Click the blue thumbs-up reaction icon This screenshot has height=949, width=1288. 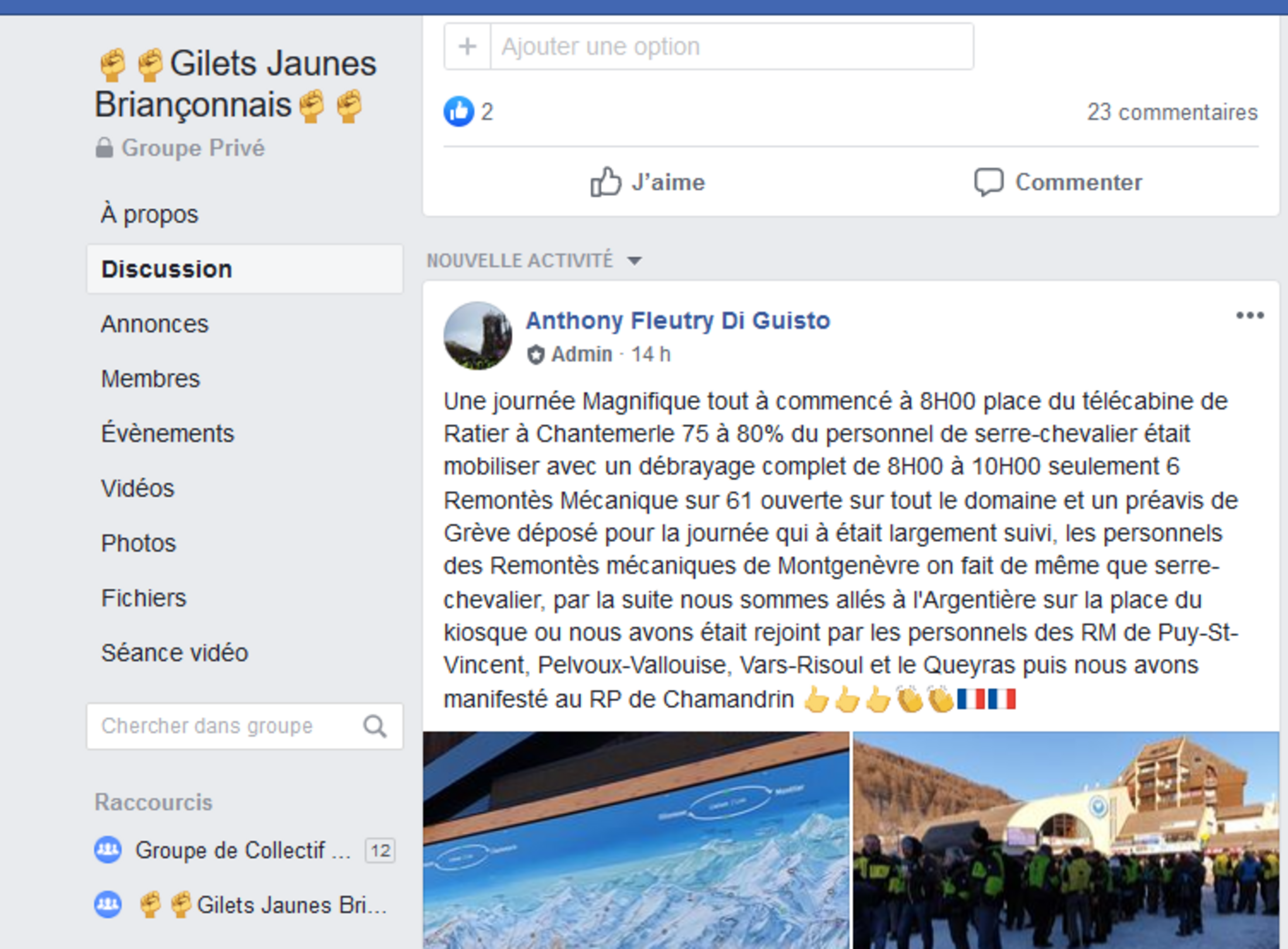(458, 111)
